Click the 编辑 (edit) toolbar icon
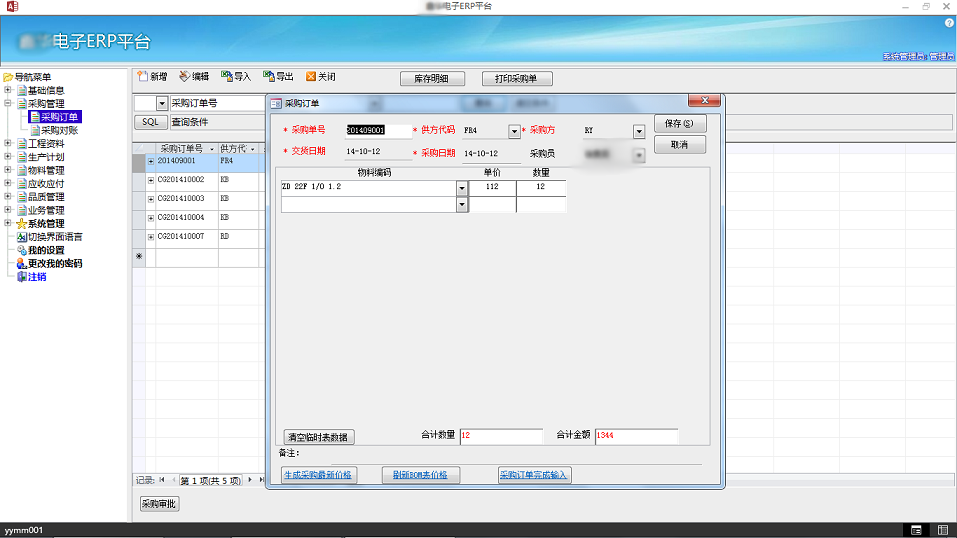This screenshot has height=538, width=957. click(x=184, y=76)
